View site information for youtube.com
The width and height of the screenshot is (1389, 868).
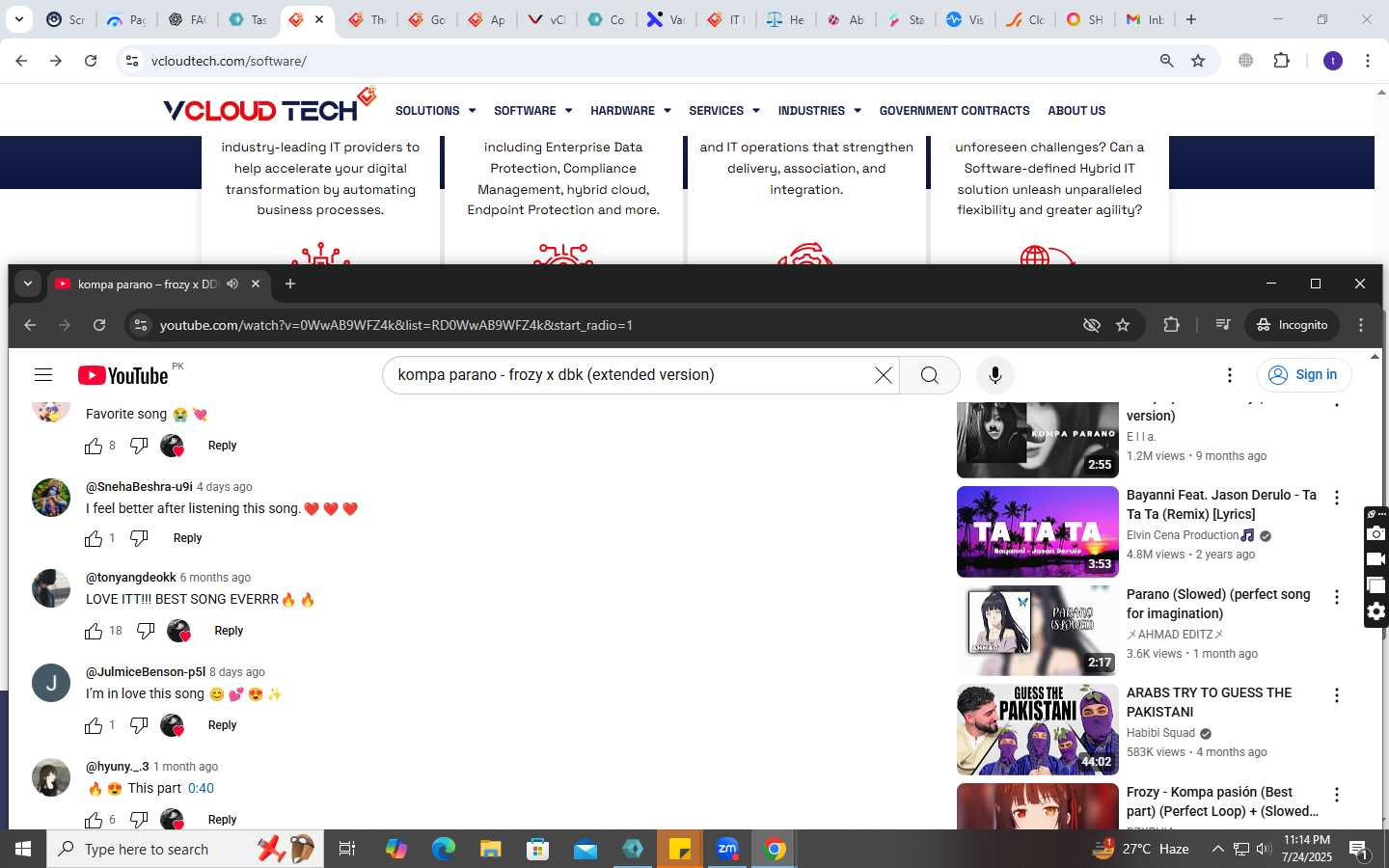pyautogui.click(x=141, y=325)
